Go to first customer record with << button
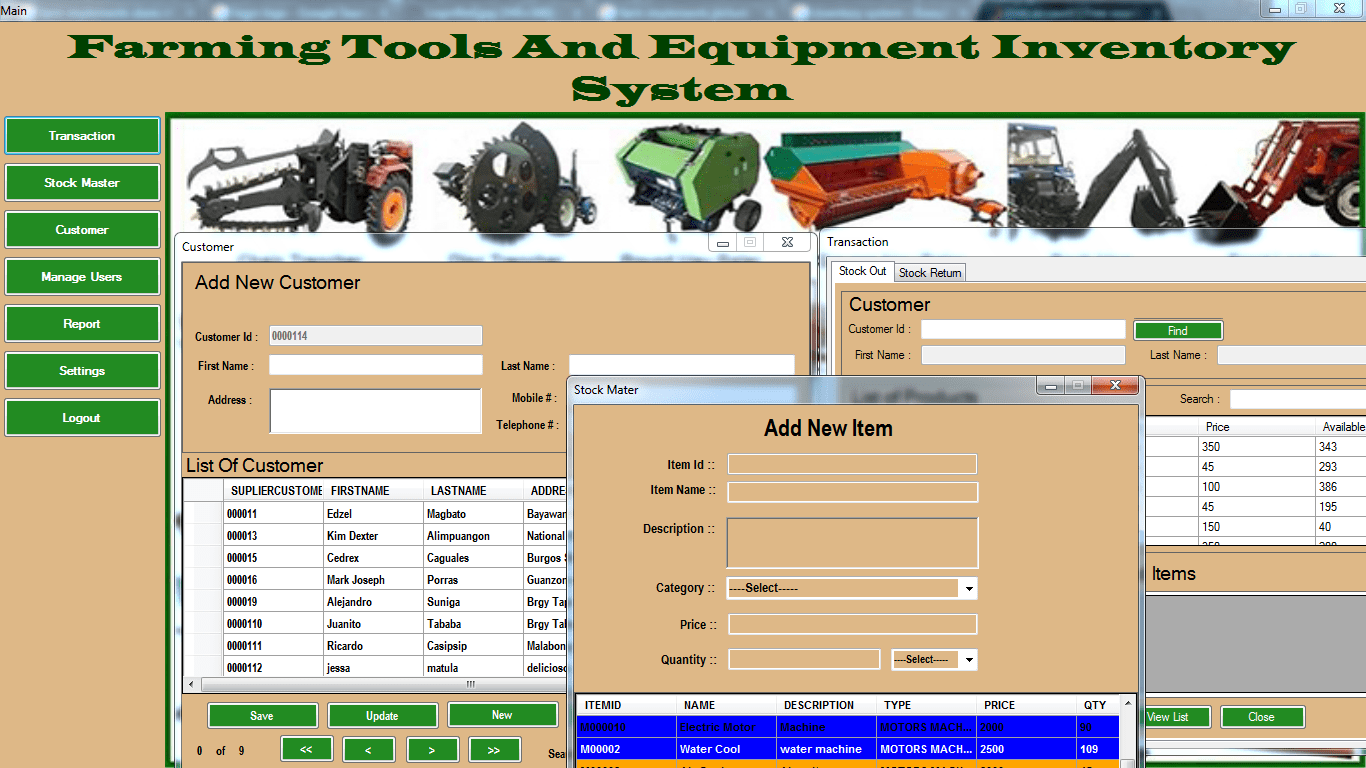1366x768 pixels. pos(307,750)
